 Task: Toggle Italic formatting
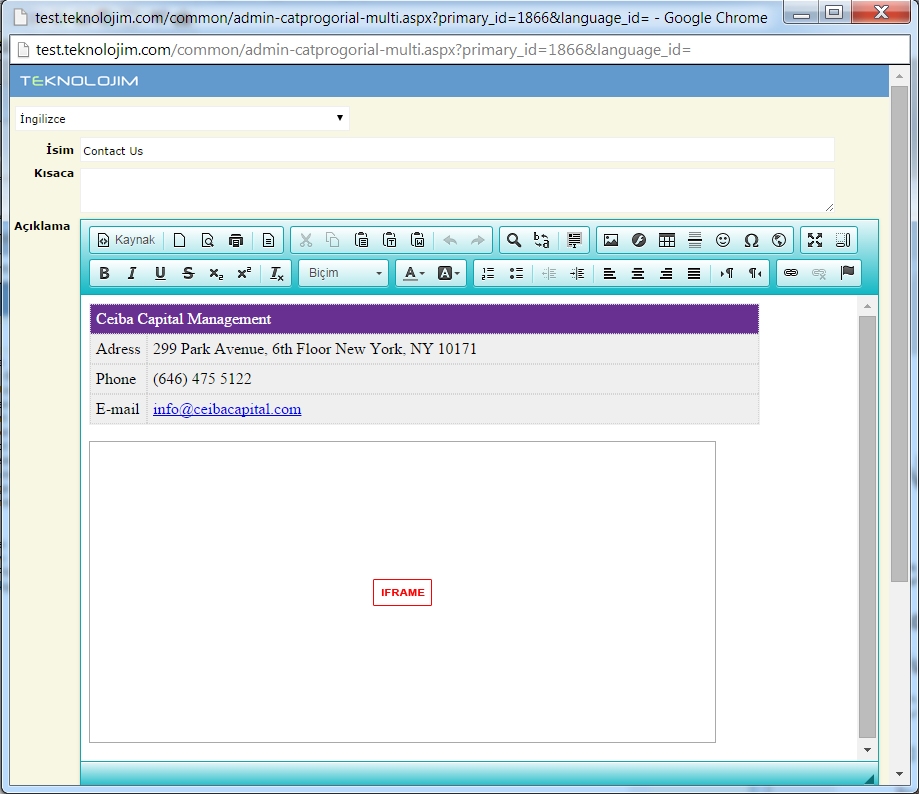click(132, 273)
